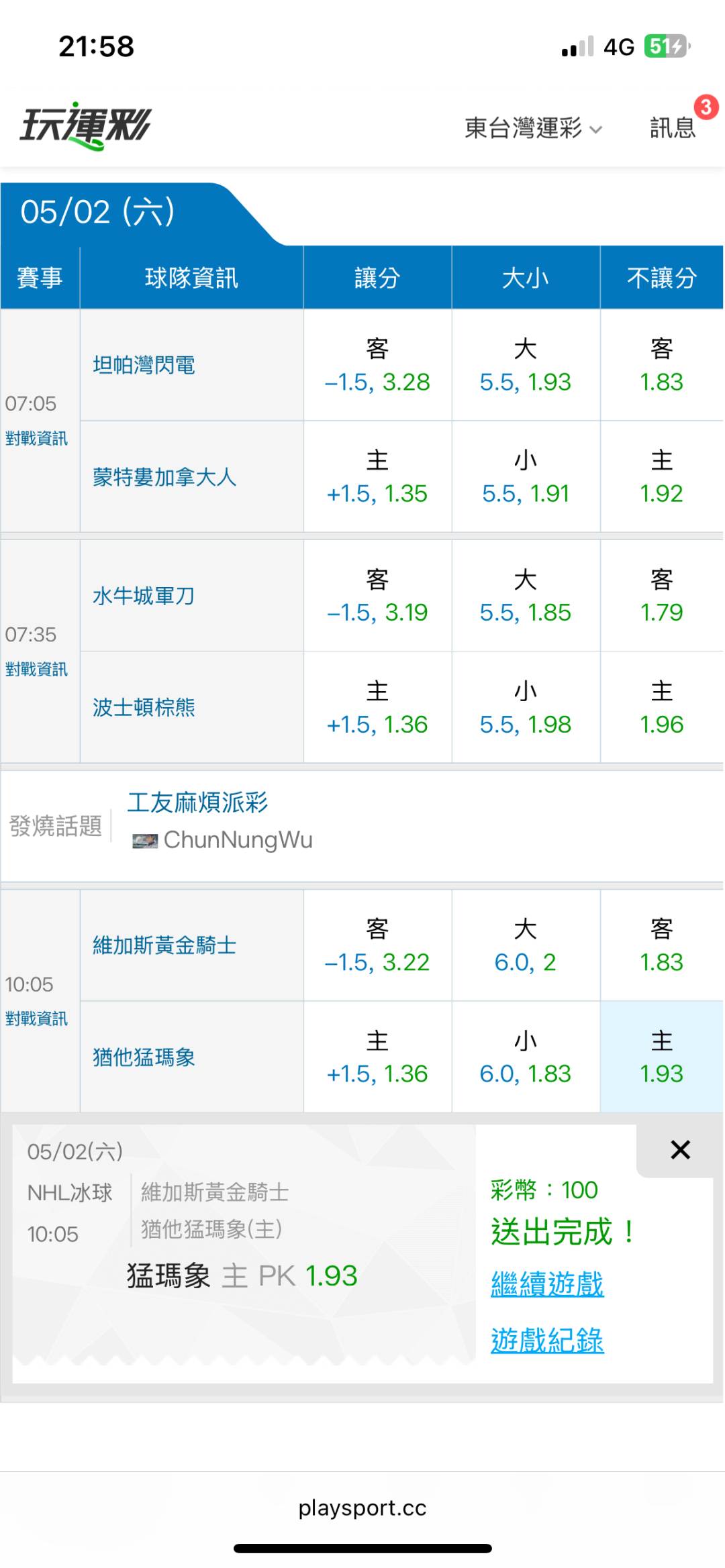Tap the playsport.cc address bar
Image resolution: width=725 pixels, height=1568 pixels.
pyautogui.click(x=362, y=1508)
